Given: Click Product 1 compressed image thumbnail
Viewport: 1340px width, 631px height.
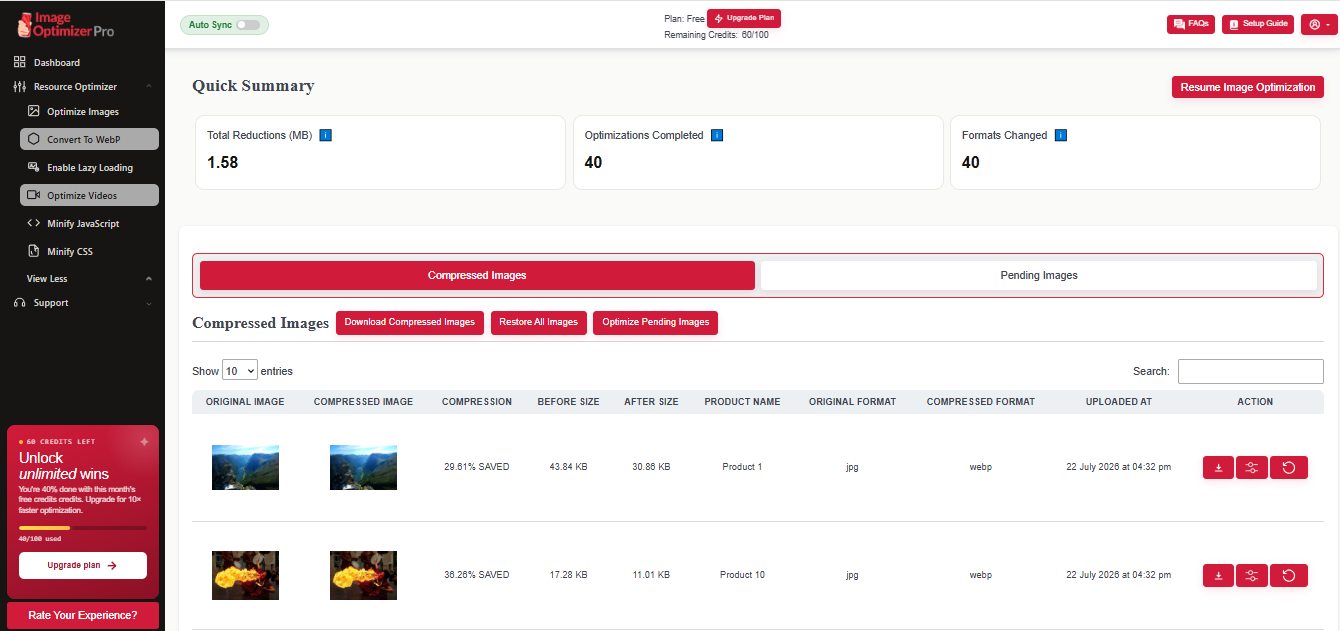Looking at the screenshot, I should (363, 467).
